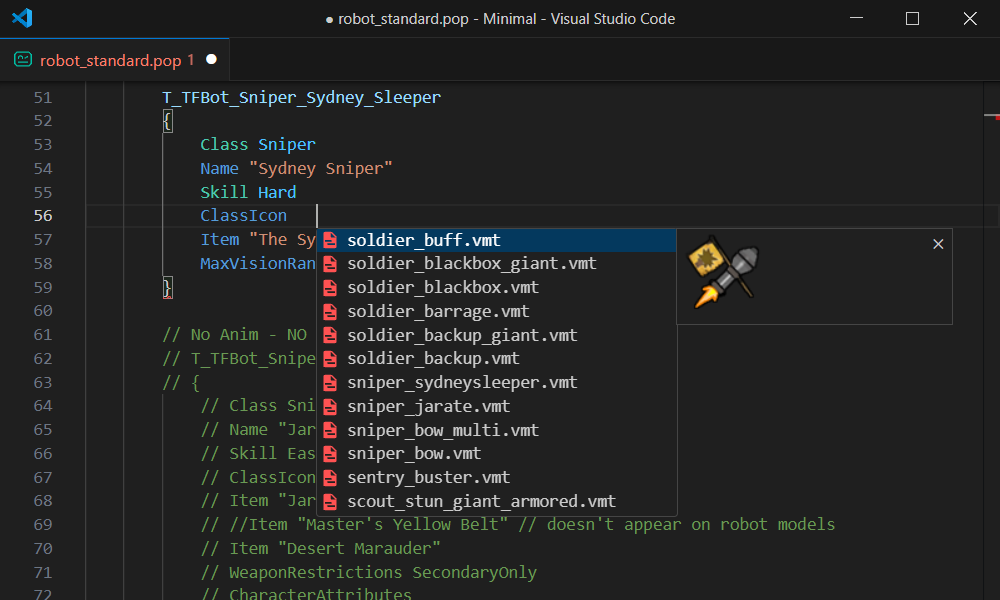Click the VS Code logo icon
The height and width of the screenshot is (600, 1000).
coord(22,18)
